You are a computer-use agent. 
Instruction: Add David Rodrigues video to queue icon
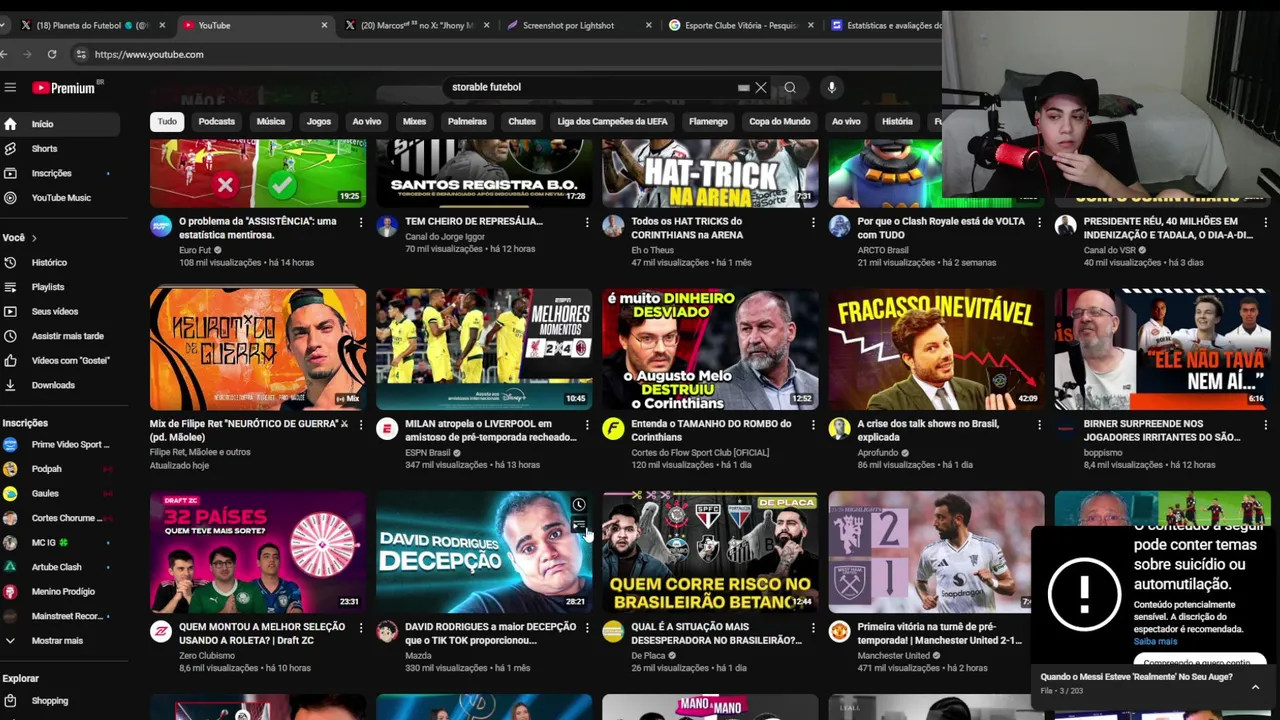[578, 526]
